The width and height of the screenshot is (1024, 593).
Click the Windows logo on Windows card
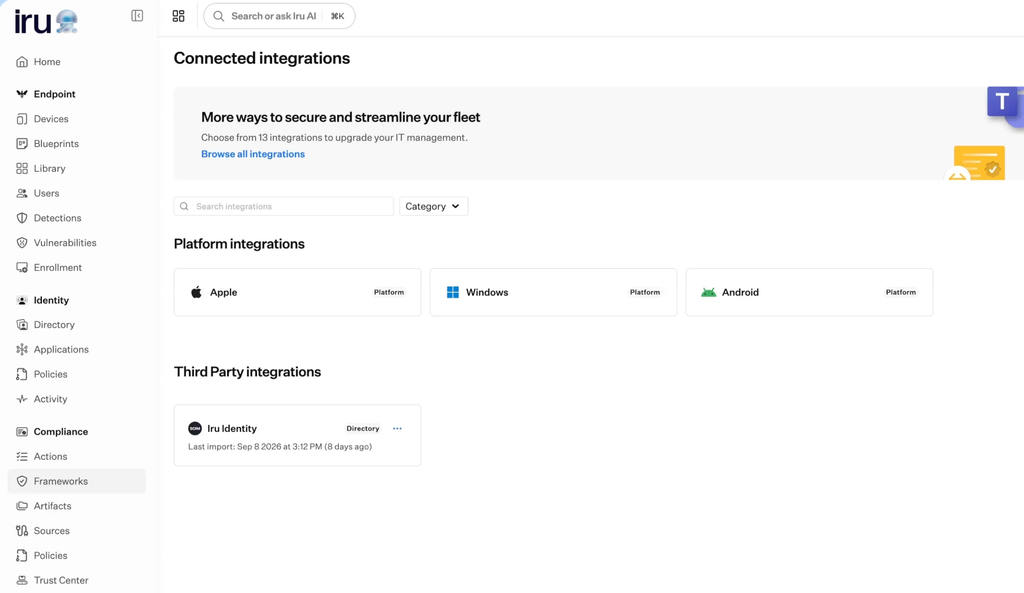453,292
